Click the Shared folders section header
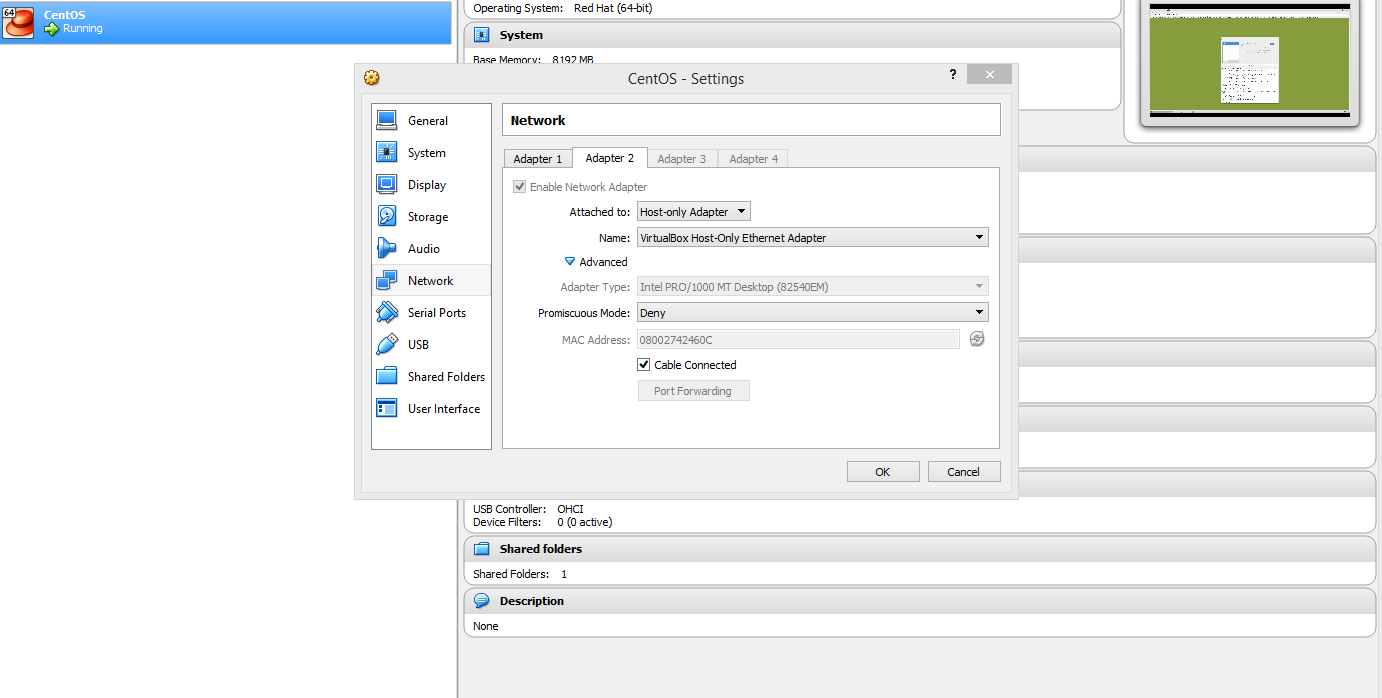This screenshot has width=1382, height=698. [920, 549]
